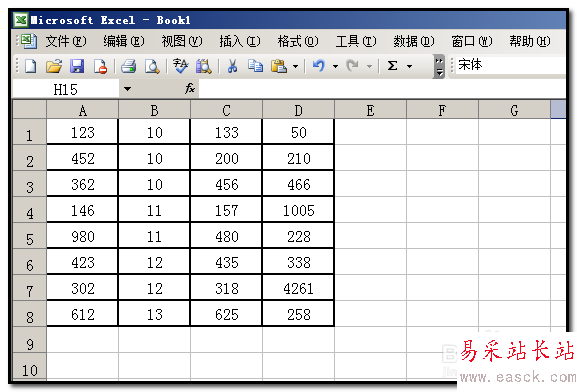Expand the toolbar options overflow chevron

point(439,67)
